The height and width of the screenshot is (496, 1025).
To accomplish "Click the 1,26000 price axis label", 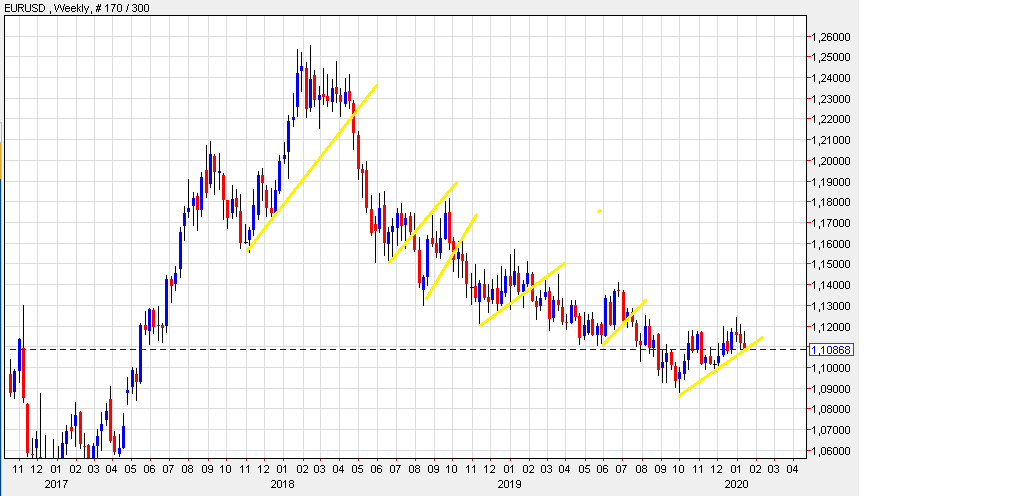I will pos(831,37).
